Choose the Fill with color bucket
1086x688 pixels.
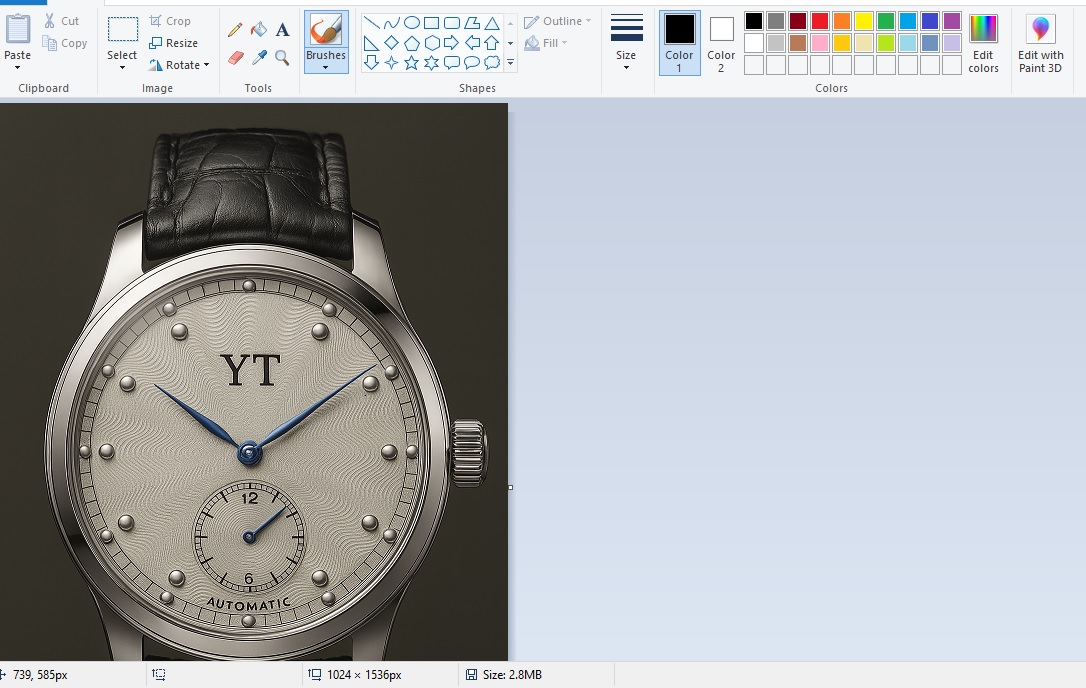point(259,30)
